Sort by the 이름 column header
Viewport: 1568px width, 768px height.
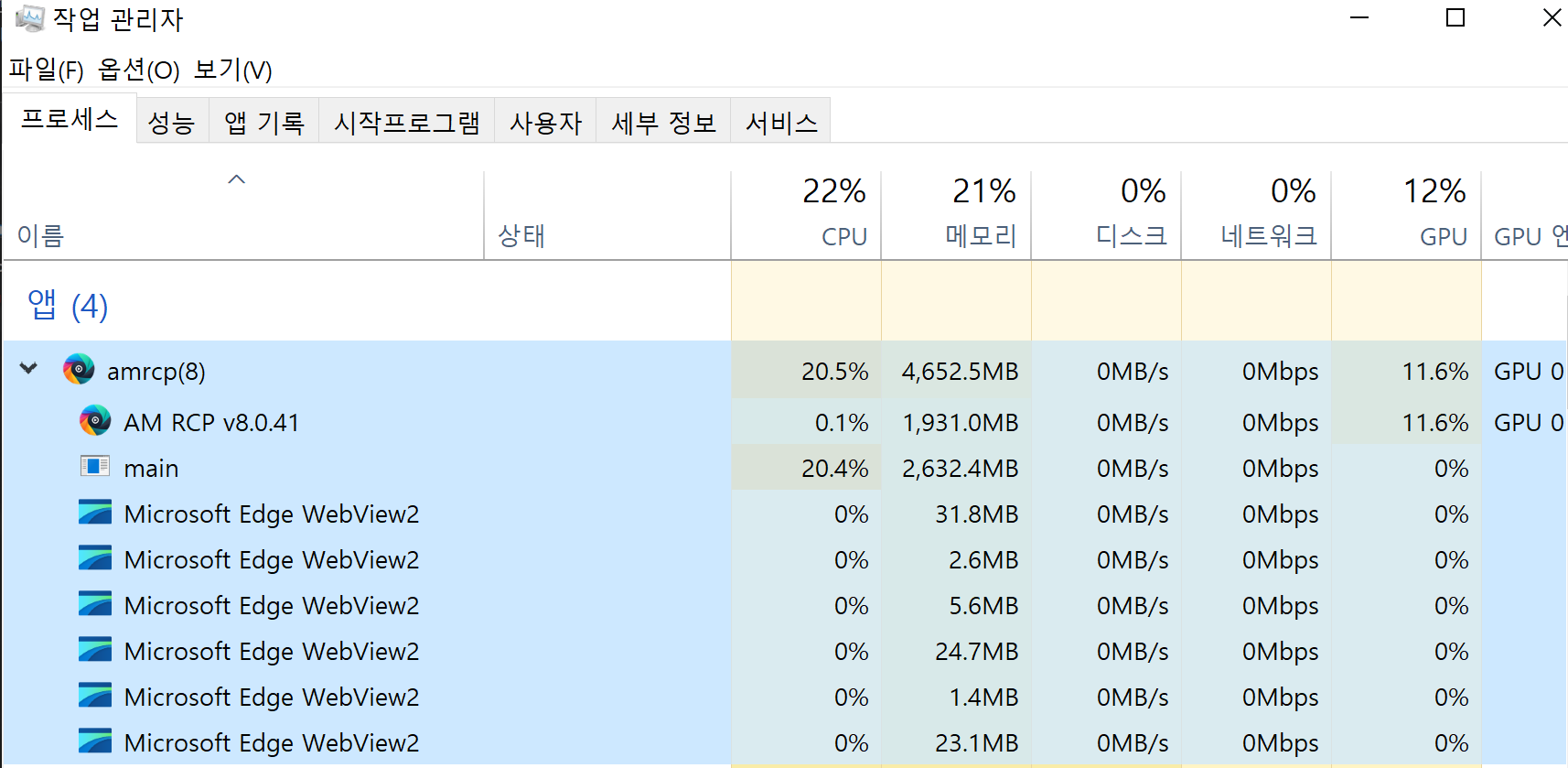243,215
